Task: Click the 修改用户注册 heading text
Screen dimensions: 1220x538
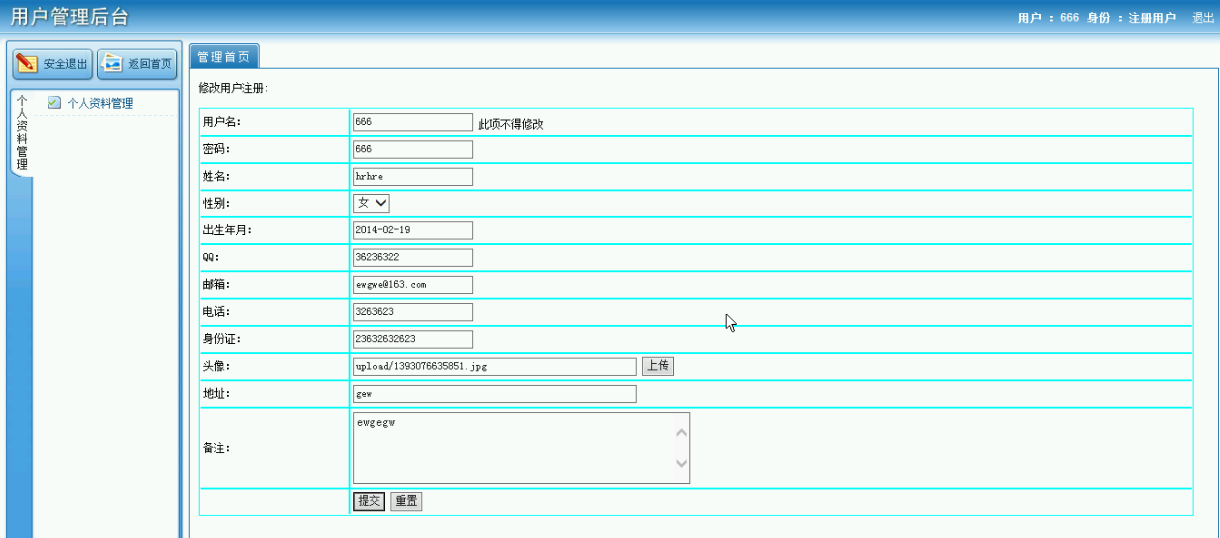Action: coord(233,88)
